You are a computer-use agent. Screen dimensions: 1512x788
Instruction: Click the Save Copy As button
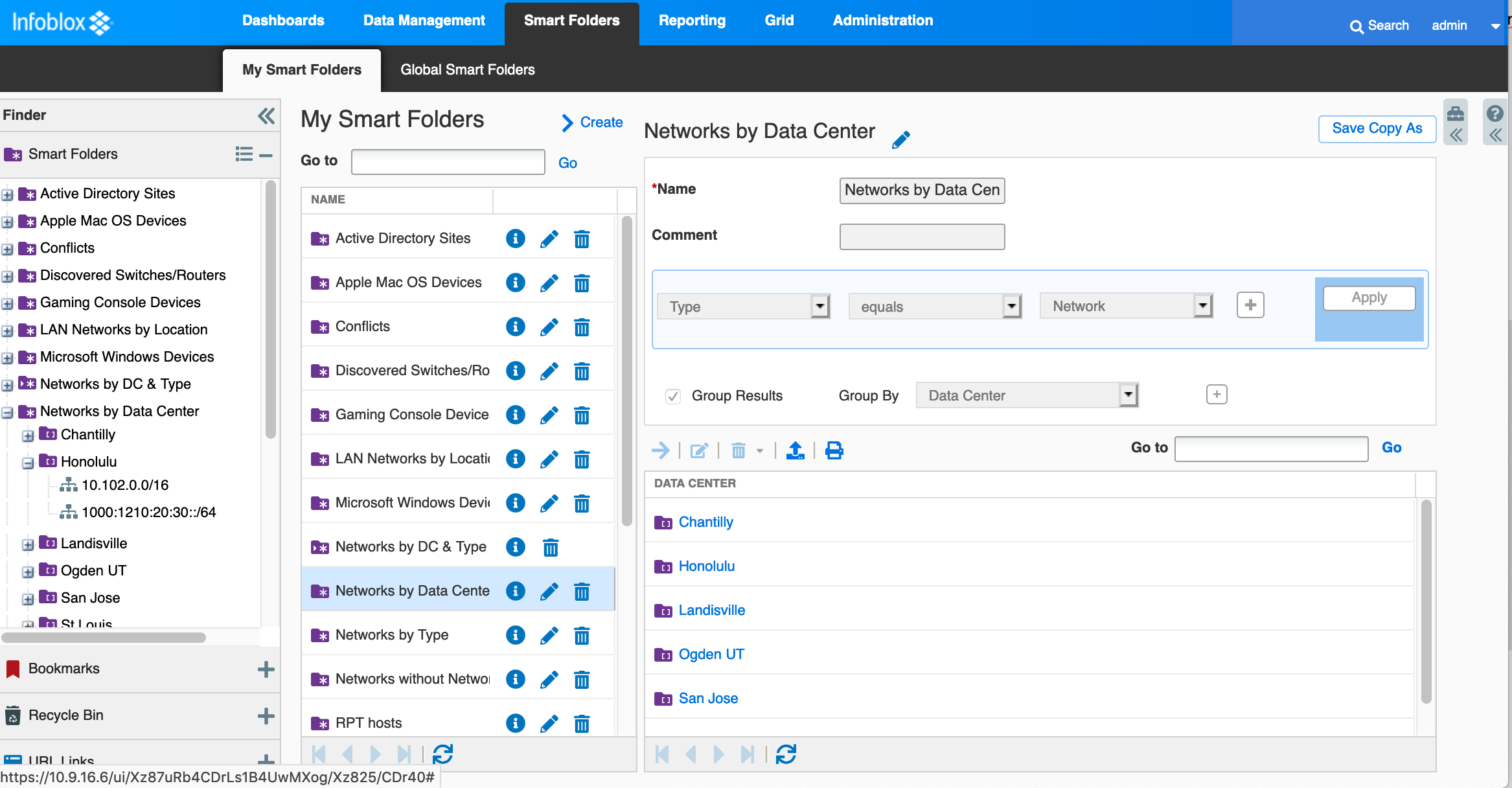point(1377,128)
